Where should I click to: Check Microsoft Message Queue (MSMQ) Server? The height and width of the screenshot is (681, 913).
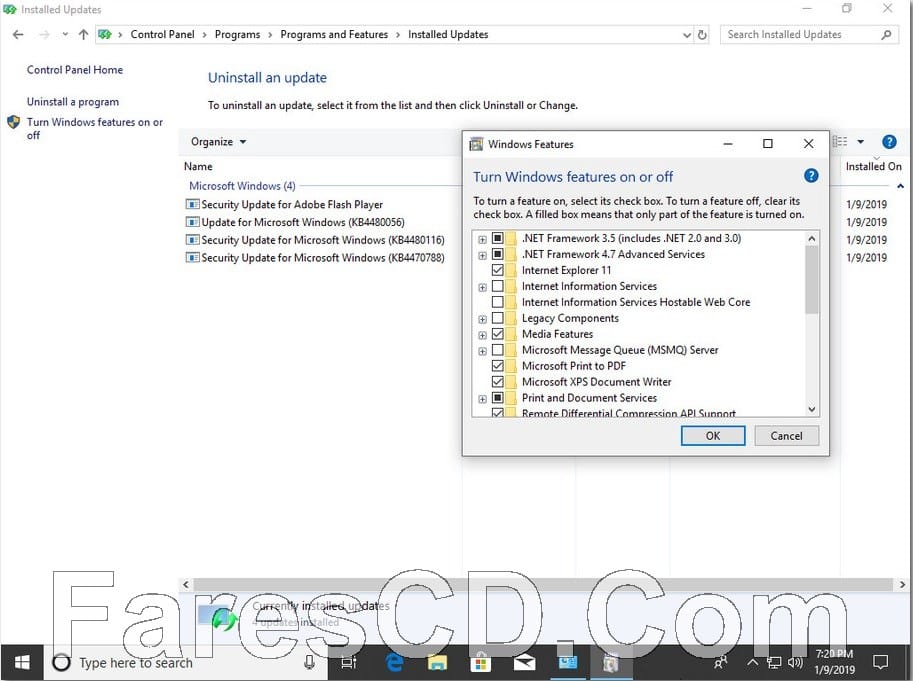pos(497,350)
